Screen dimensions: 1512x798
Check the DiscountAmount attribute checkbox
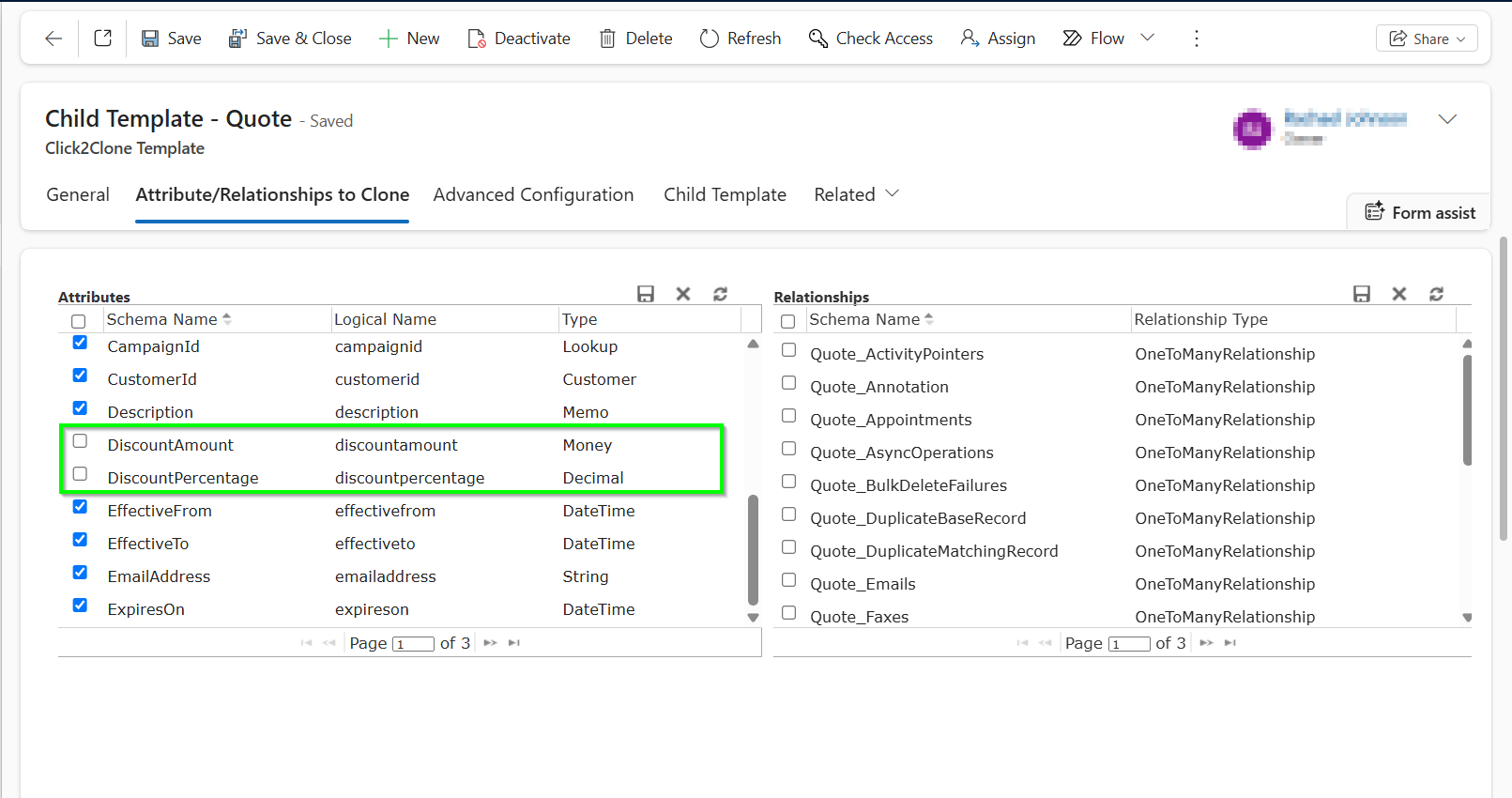click(x=80, y=441)
